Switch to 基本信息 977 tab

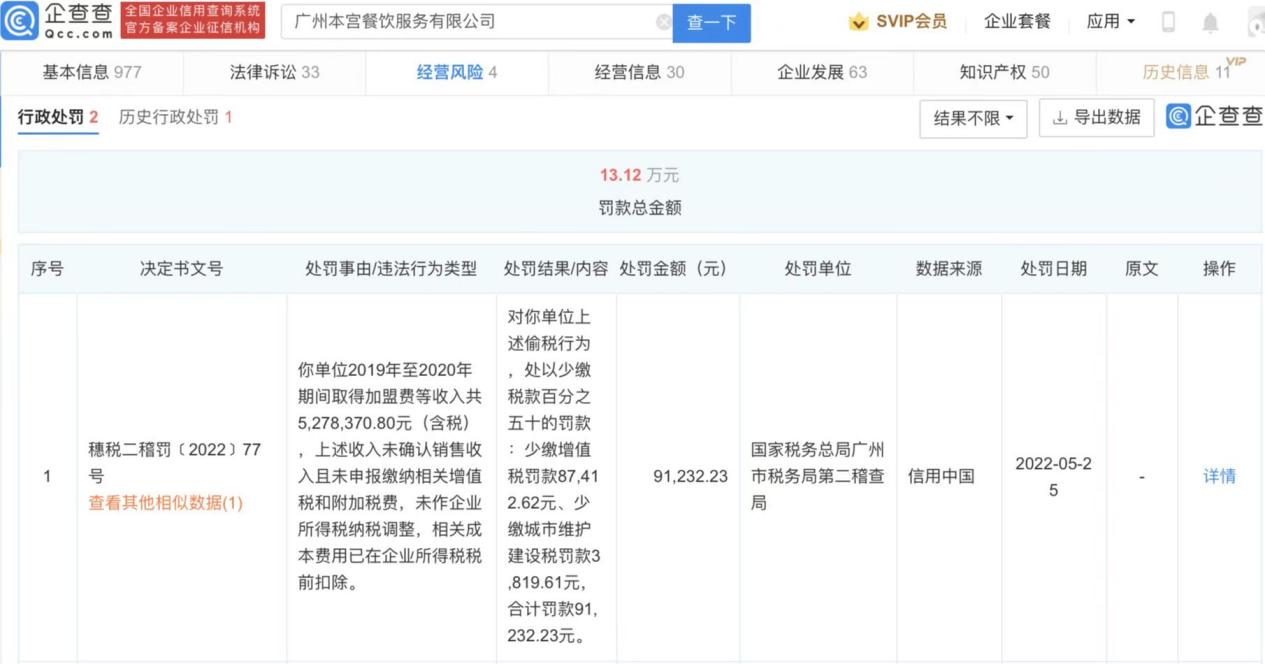[92, 72]
